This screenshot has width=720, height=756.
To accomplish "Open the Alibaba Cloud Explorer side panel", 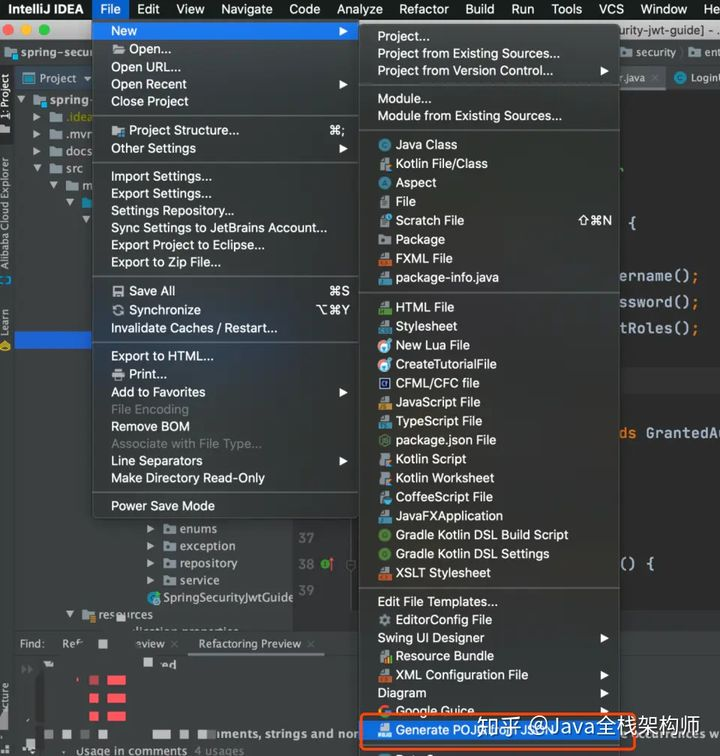I will pos(5,213).
